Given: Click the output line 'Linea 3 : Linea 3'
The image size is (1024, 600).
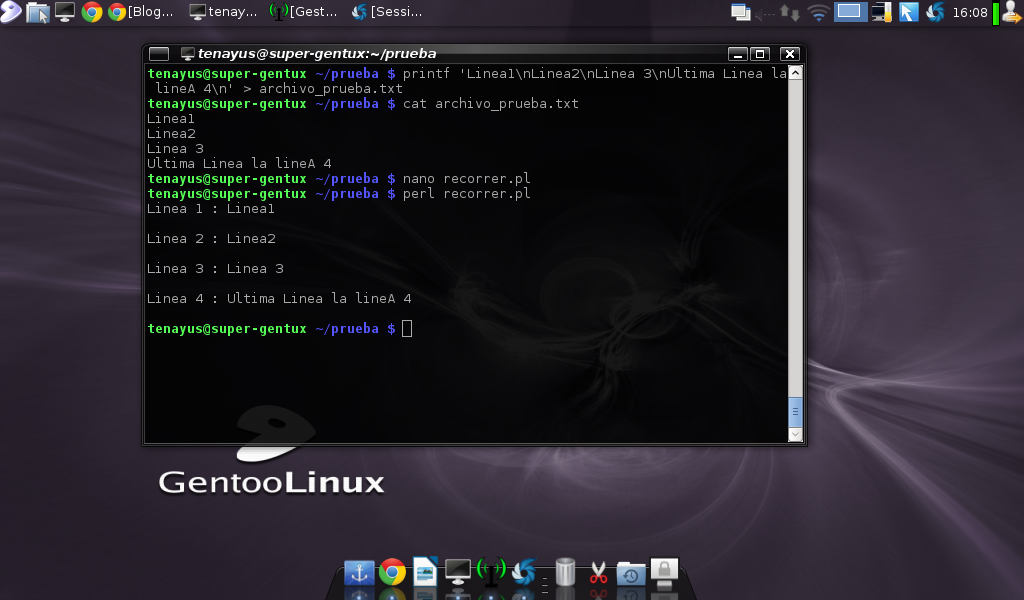Looking at the screenshot, I should (215, 269).
